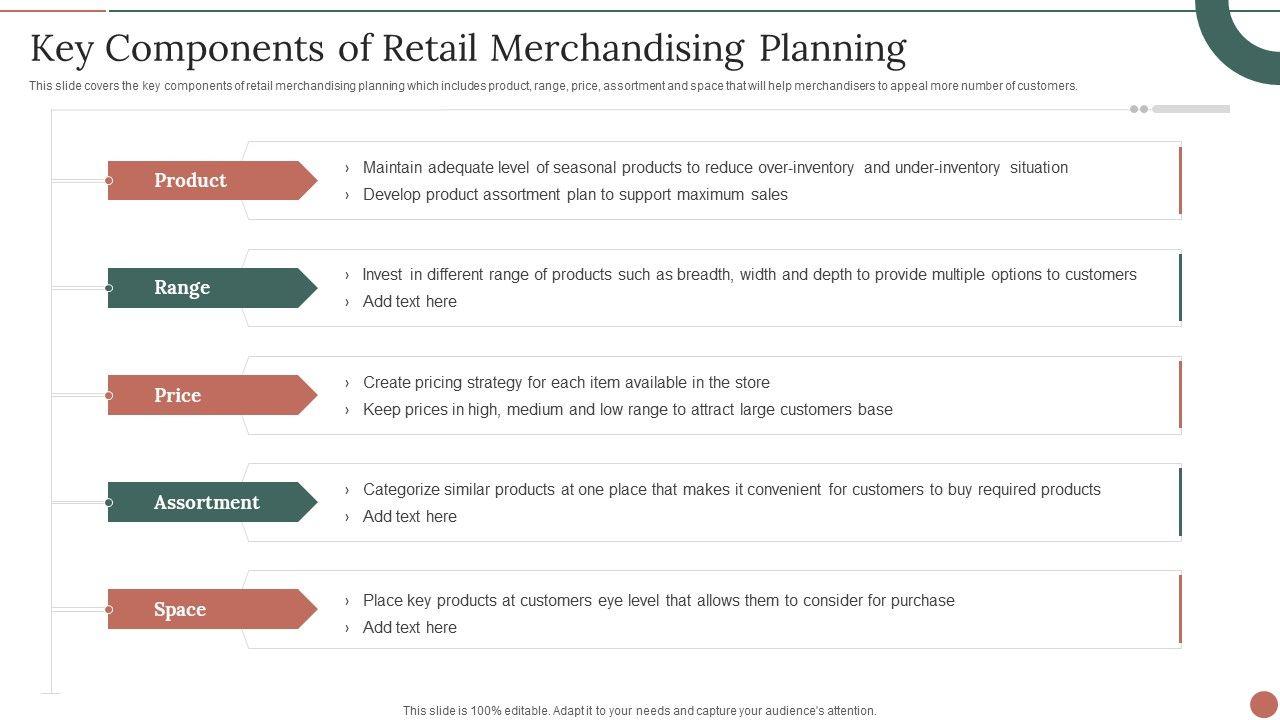Select 'Develop product assortment plan' bullet
The image size is (1280, 720).
pyautogui.click(x=575, y=195)
